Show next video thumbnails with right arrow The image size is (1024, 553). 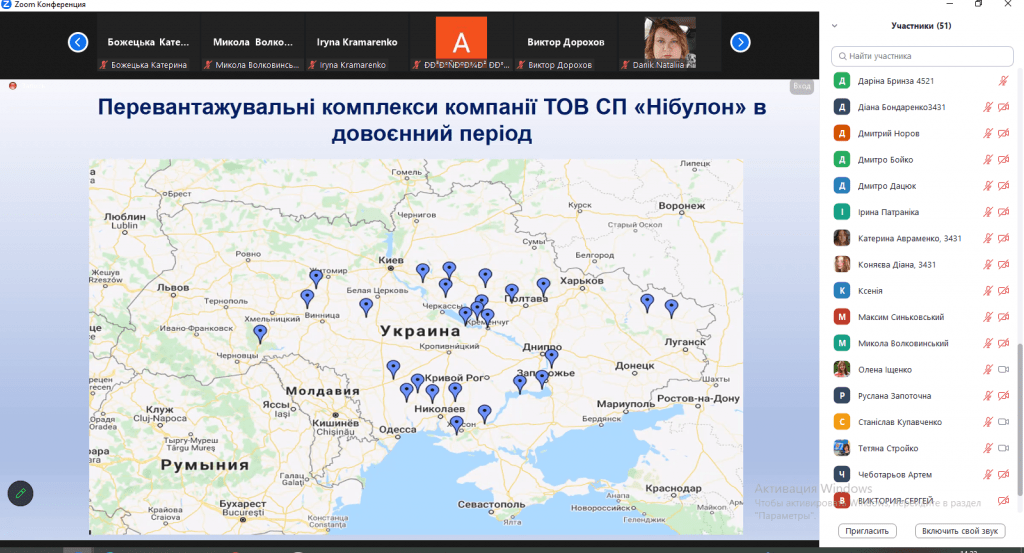coord(740,42)
